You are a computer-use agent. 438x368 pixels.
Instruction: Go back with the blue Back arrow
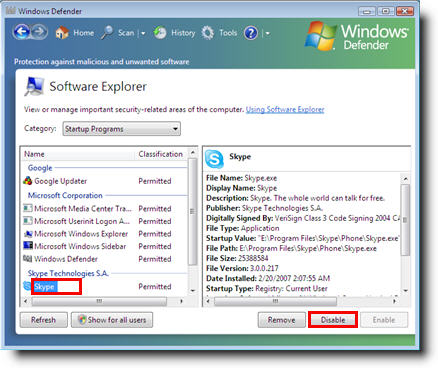click(22, 32)
